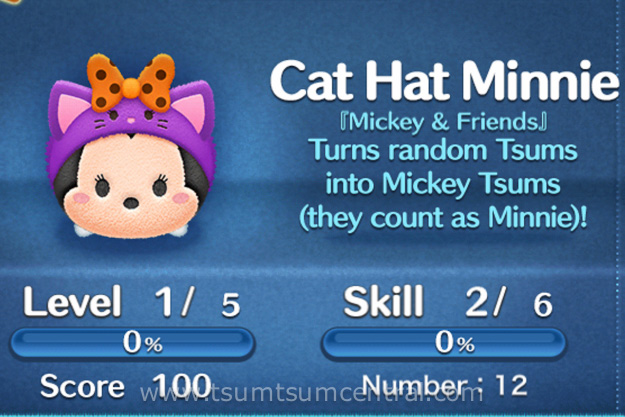The height and width of the screenshot is (417, 625).
Task: Click the max level number 5
Action: [231, 305]
